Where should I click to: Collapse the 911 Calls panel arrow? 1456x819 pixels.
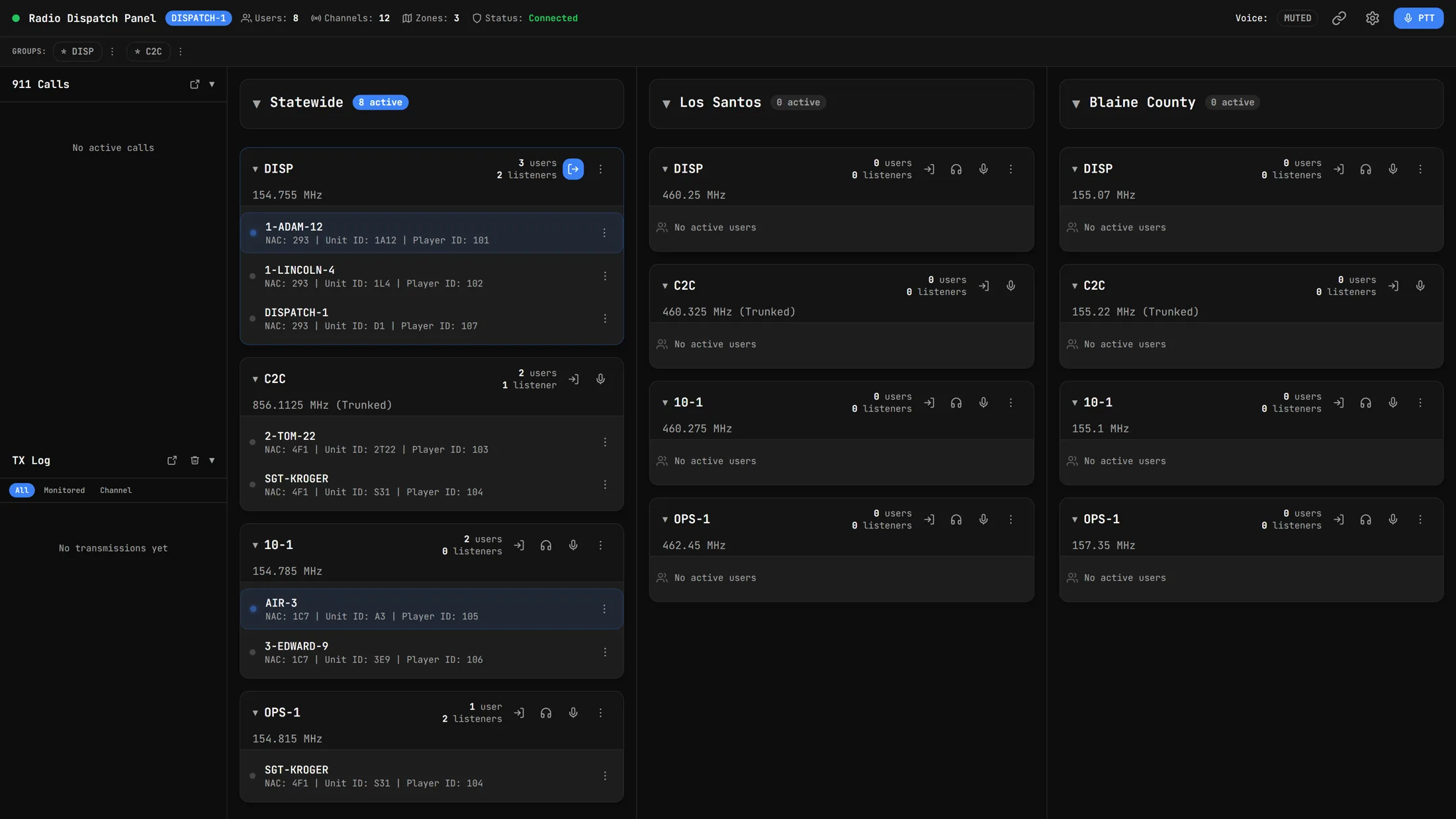click(212, 84)
